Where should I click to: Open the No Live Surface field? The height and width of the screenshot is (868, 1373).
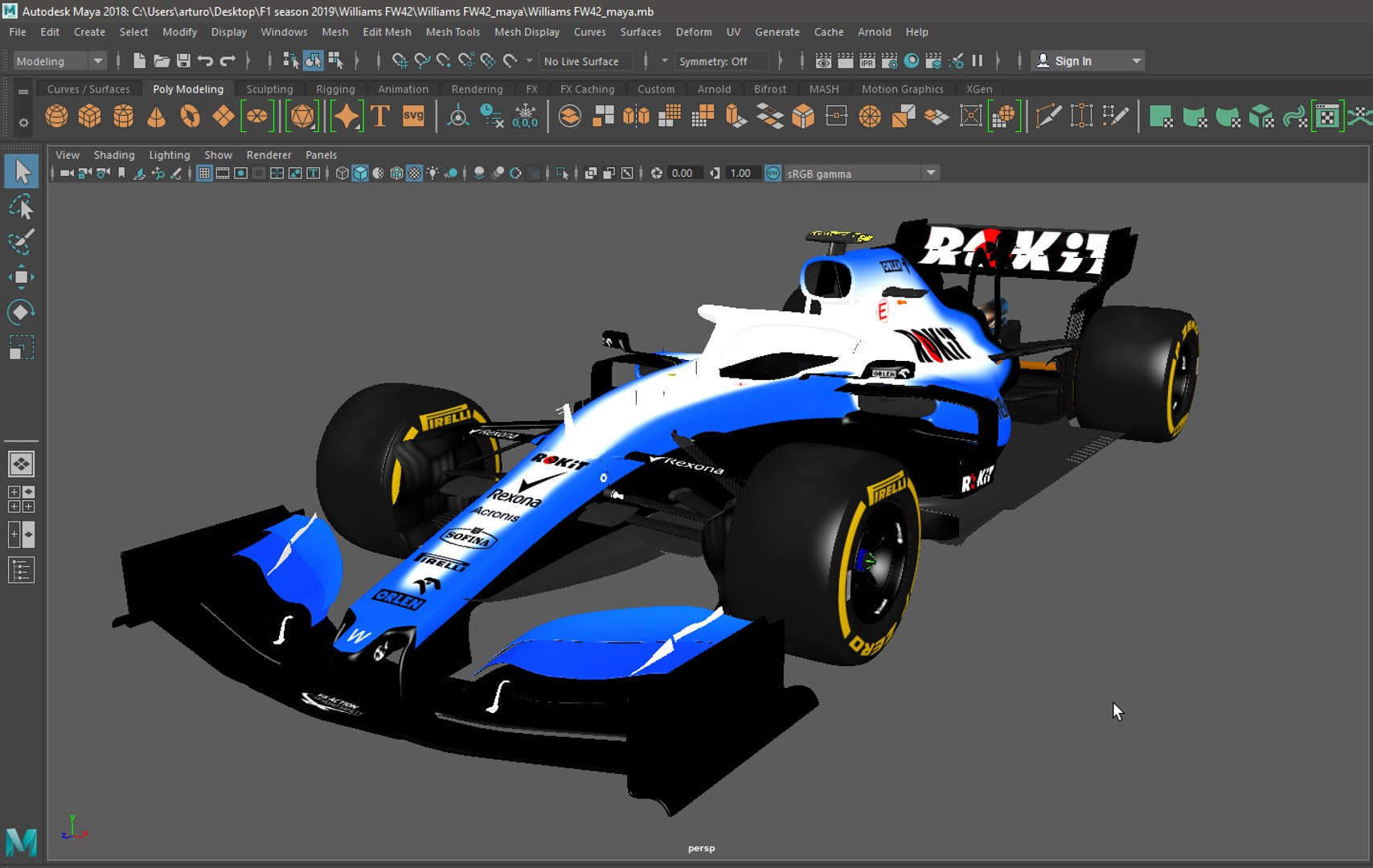pos(586,61)
